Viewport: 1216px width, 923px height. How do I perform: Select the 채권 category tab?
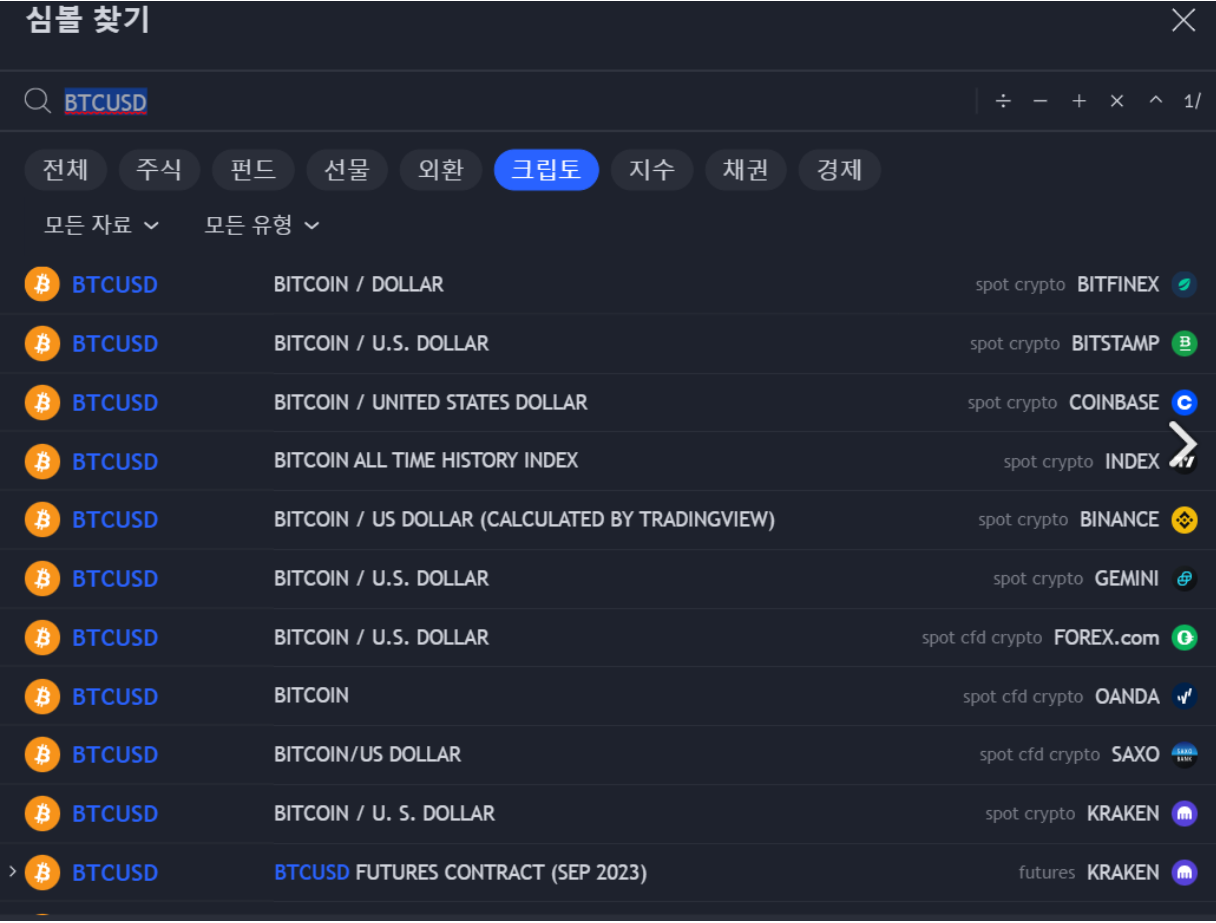pyautogui.click(x=746, y=170)
